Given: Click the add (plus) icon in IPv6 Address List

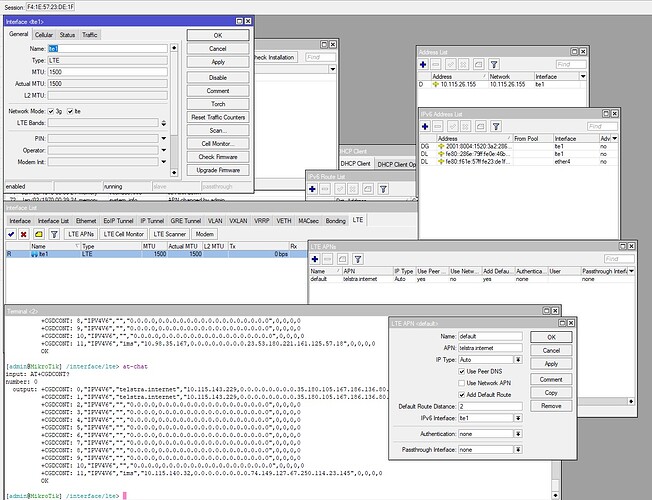Looking at the screenshot, I should coord(425,126).
